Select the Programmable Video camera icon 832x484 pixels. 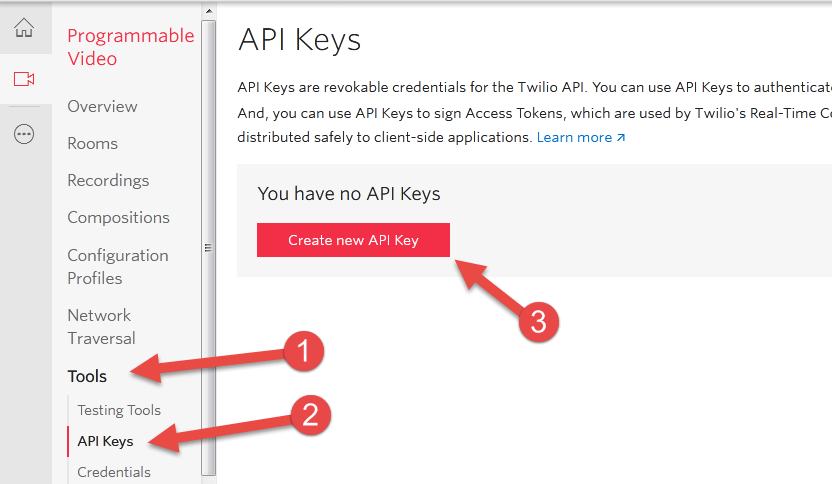(24, 79)
